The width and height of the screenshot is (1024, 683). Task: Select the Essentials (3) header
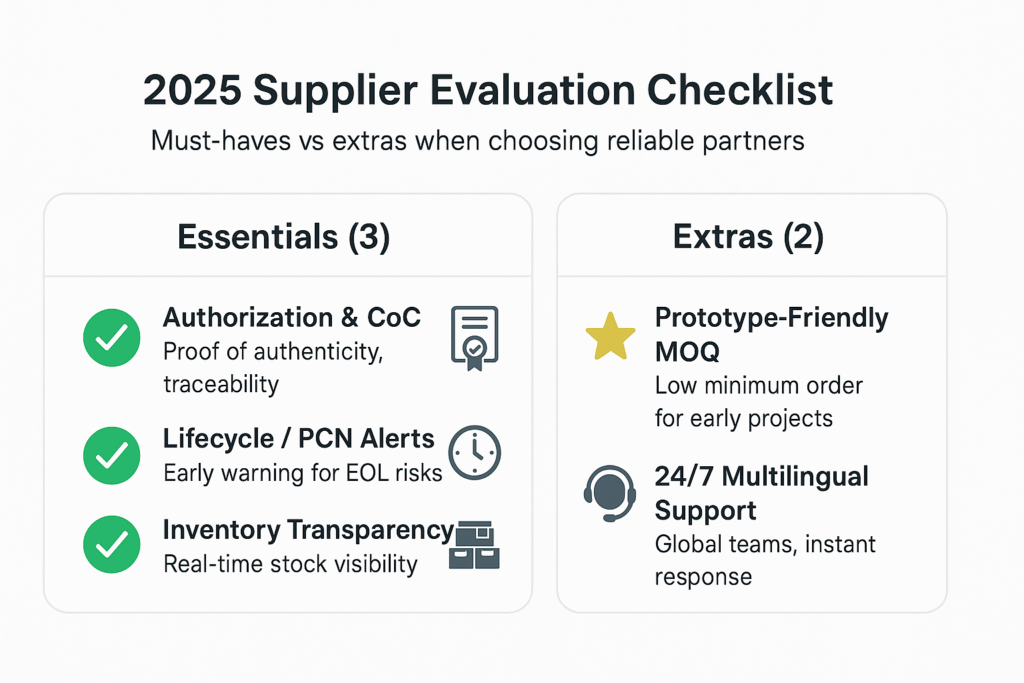click(x=284, y=237)
